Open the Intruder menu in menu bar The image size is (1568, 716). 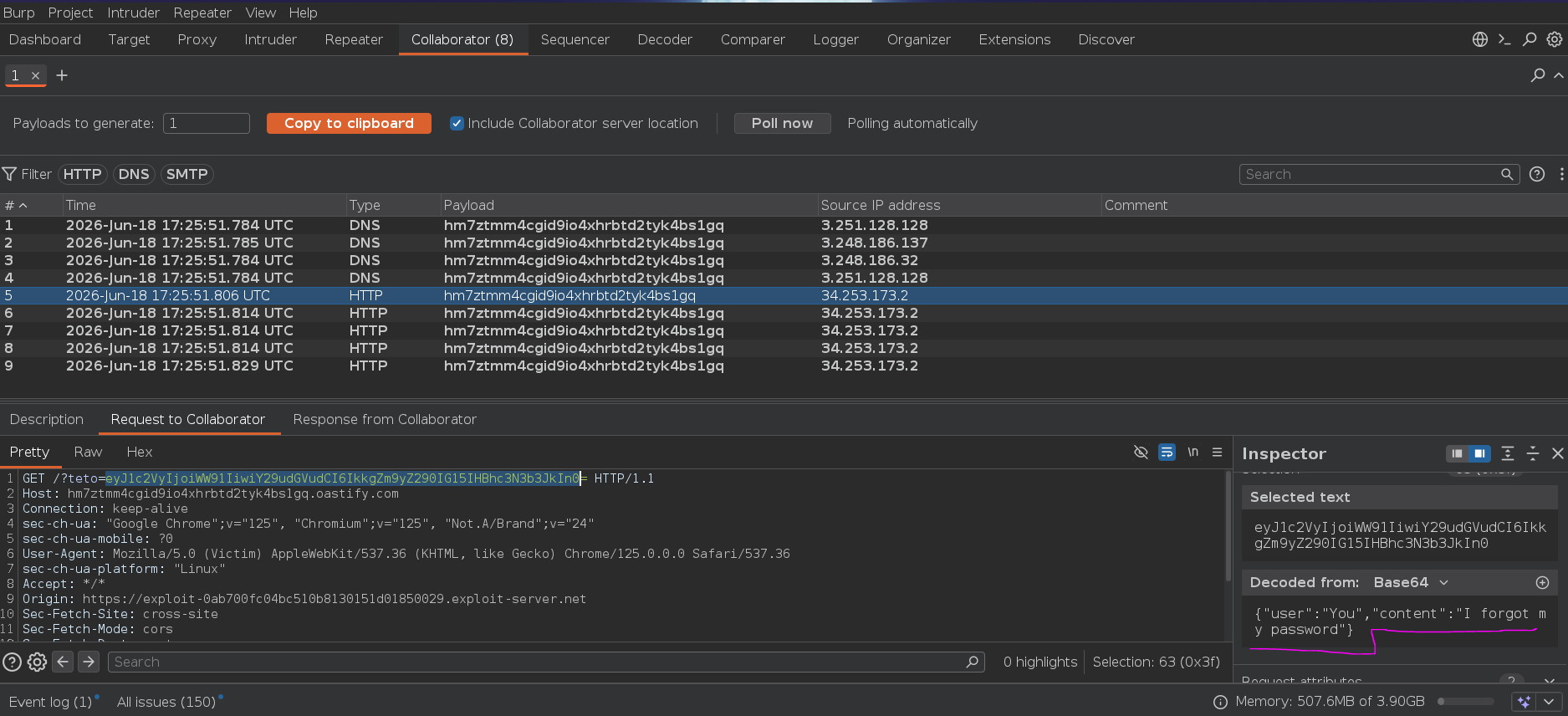click(133, 13)
